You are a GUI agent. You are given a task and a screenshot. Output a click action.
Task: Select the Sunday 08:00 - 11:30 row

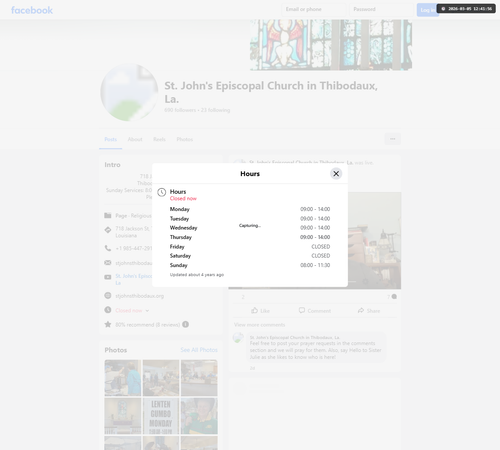pos(250,265)
